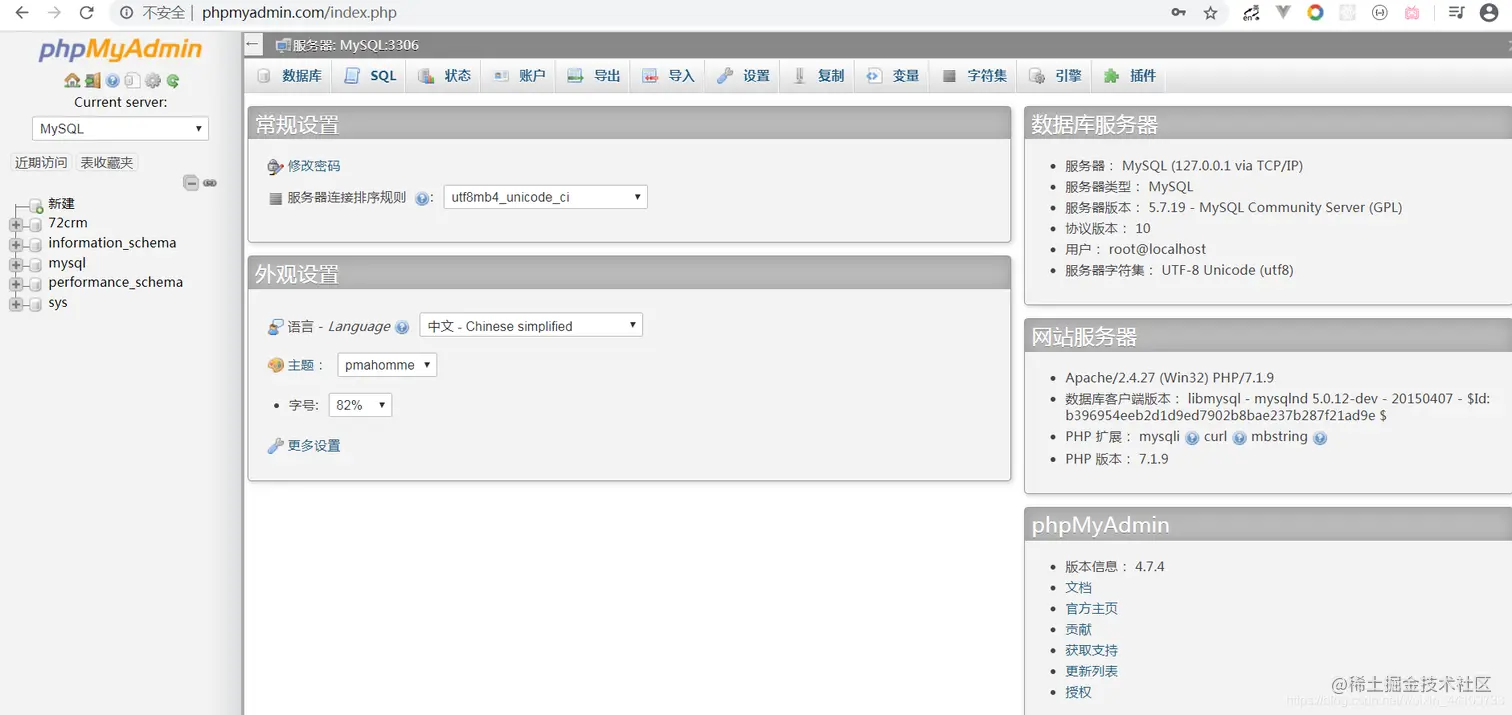Select the 72crm database name

(68, 223)
